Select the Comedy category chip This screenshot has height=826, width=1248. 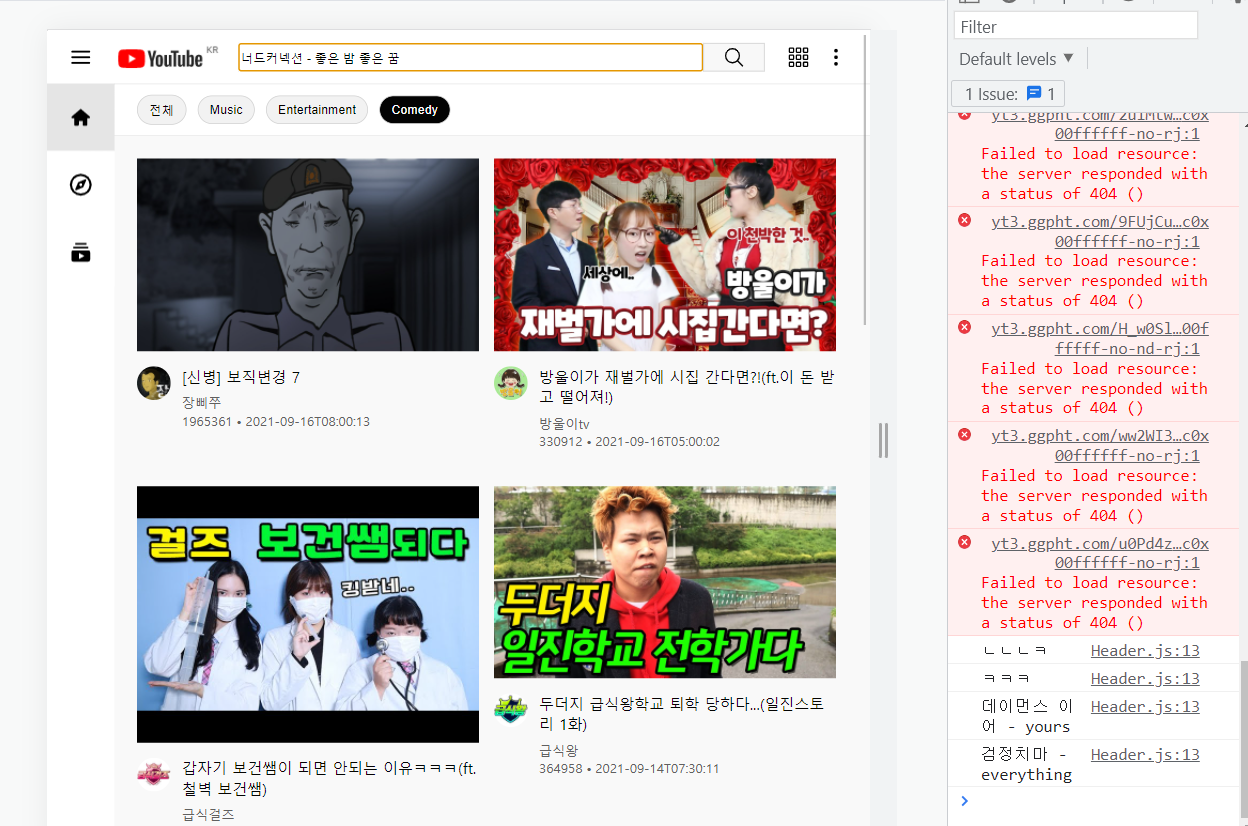(x=415, y=110)
